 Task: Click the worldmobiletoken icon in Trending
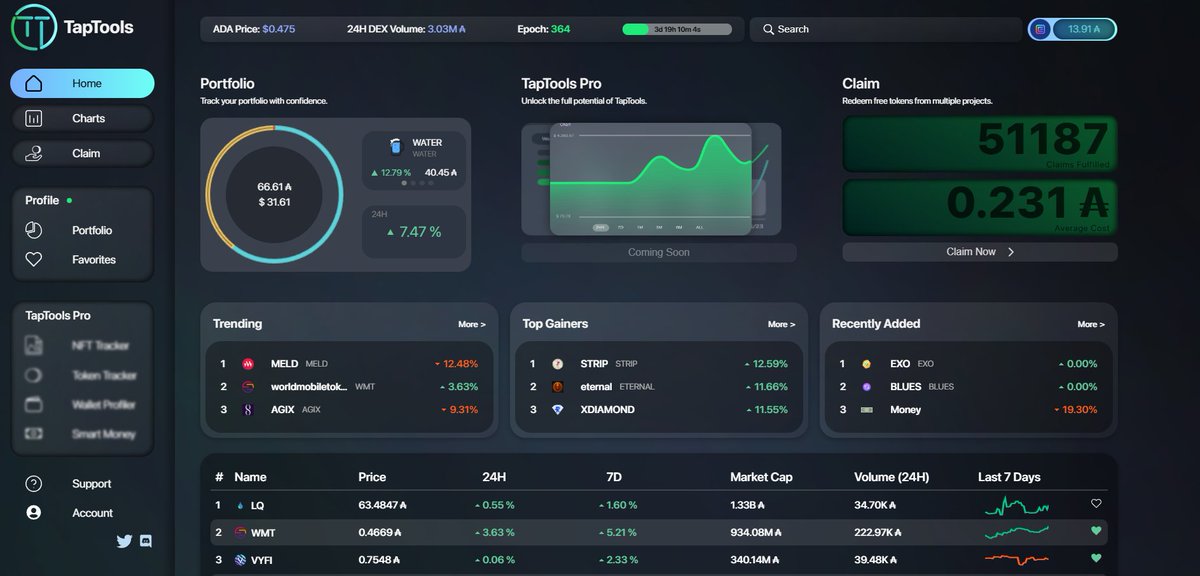[249, 387]
